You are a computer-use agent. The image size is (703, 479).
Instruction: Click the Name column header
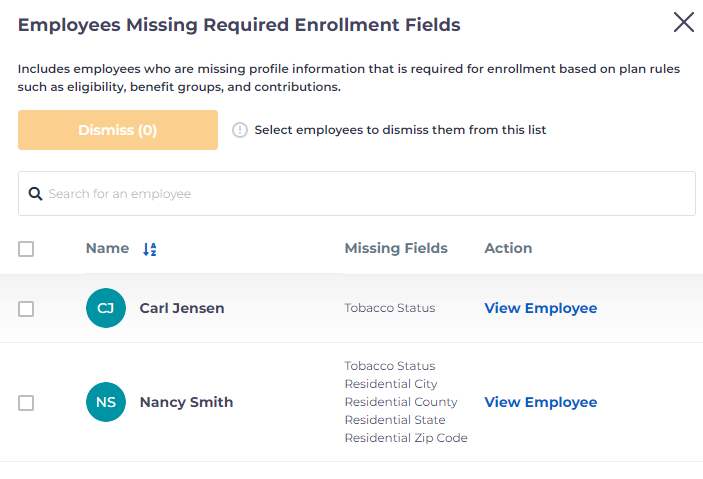tap(107, 248)
